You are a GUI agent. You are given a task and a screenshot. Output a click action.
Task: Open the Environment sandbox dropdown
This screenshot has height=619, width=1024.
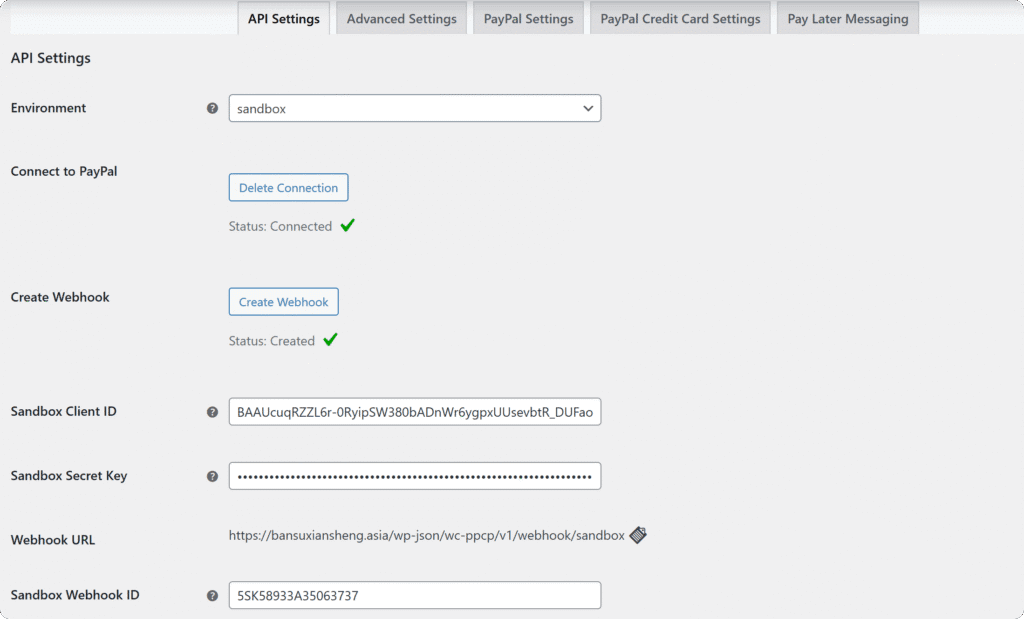click(x=414, y=108)
